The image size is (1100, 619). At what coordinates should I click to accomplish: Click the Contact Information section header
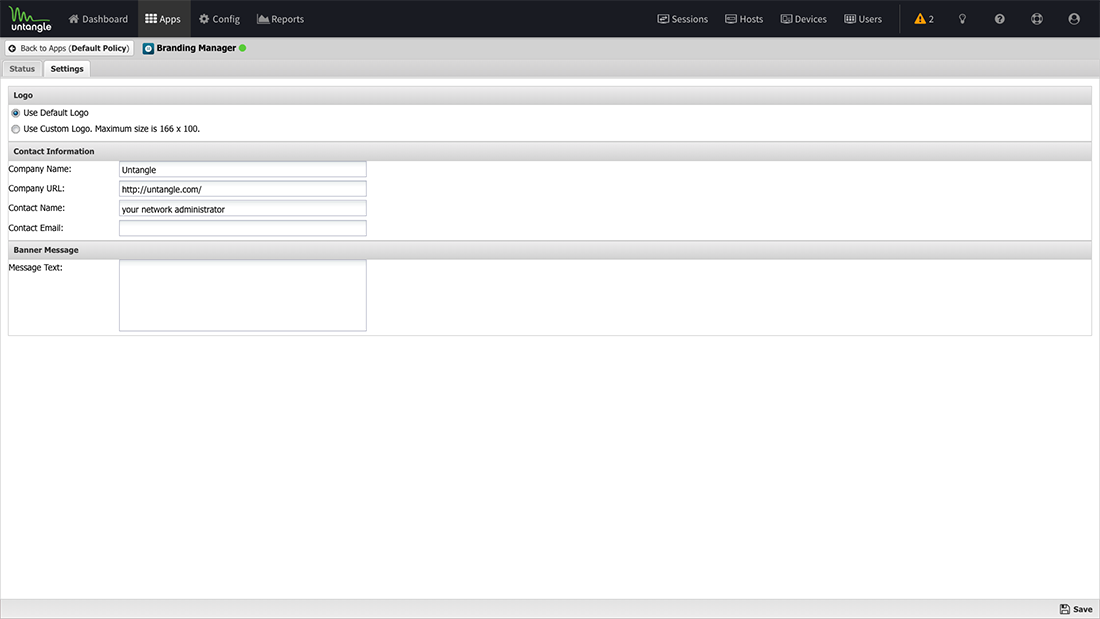tap(550, 152)
